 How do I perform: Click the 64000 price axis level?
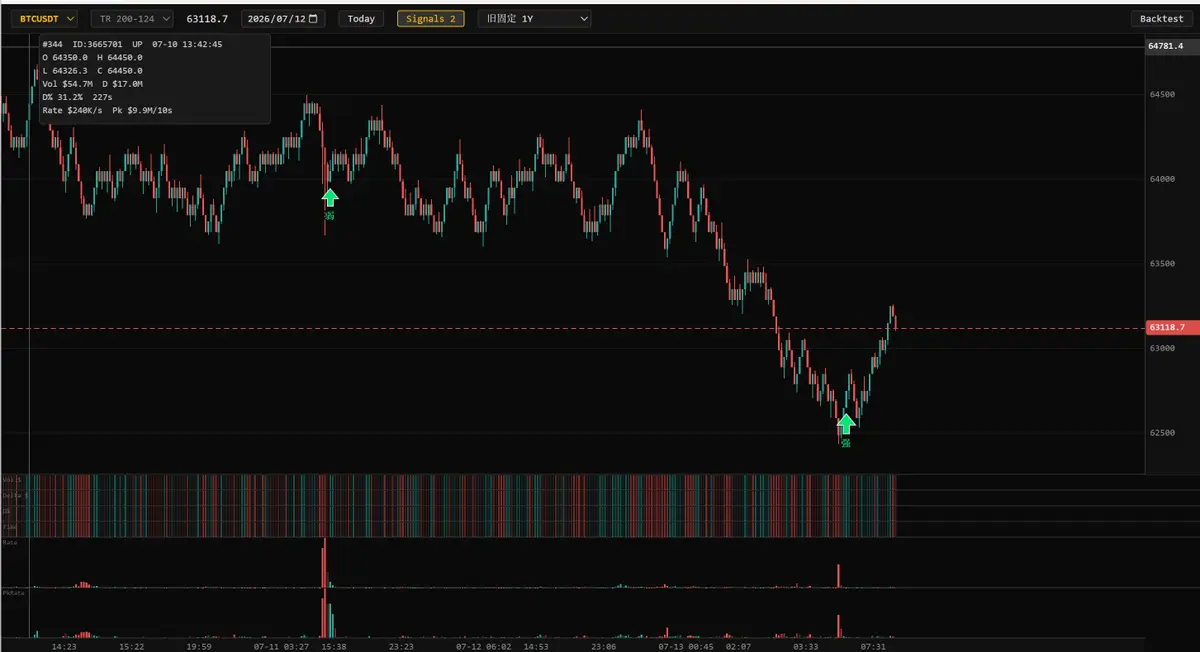coord(1162,179)
